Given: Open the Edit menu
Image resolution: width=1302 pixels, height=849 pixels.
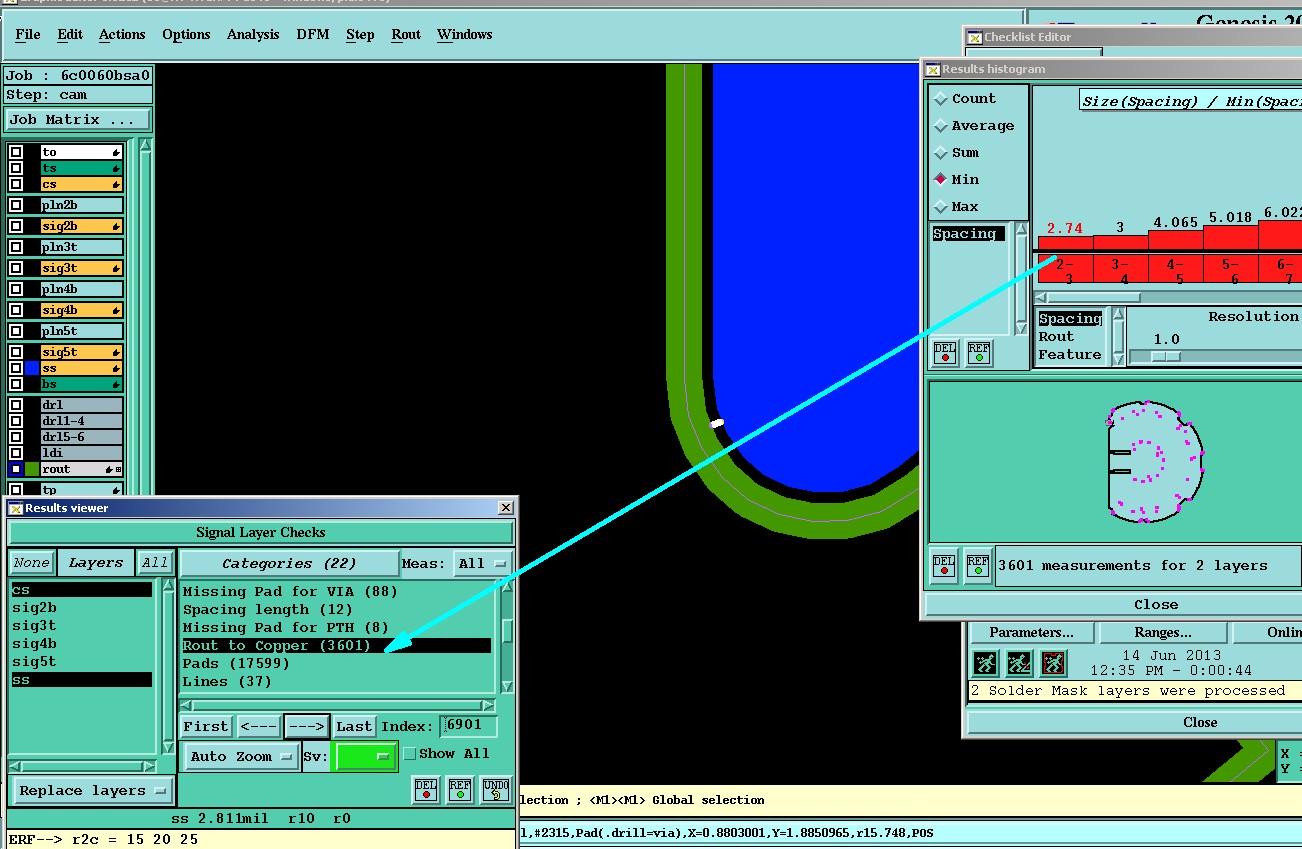Looking at the screenshot, I should click(x=70, y=34).
